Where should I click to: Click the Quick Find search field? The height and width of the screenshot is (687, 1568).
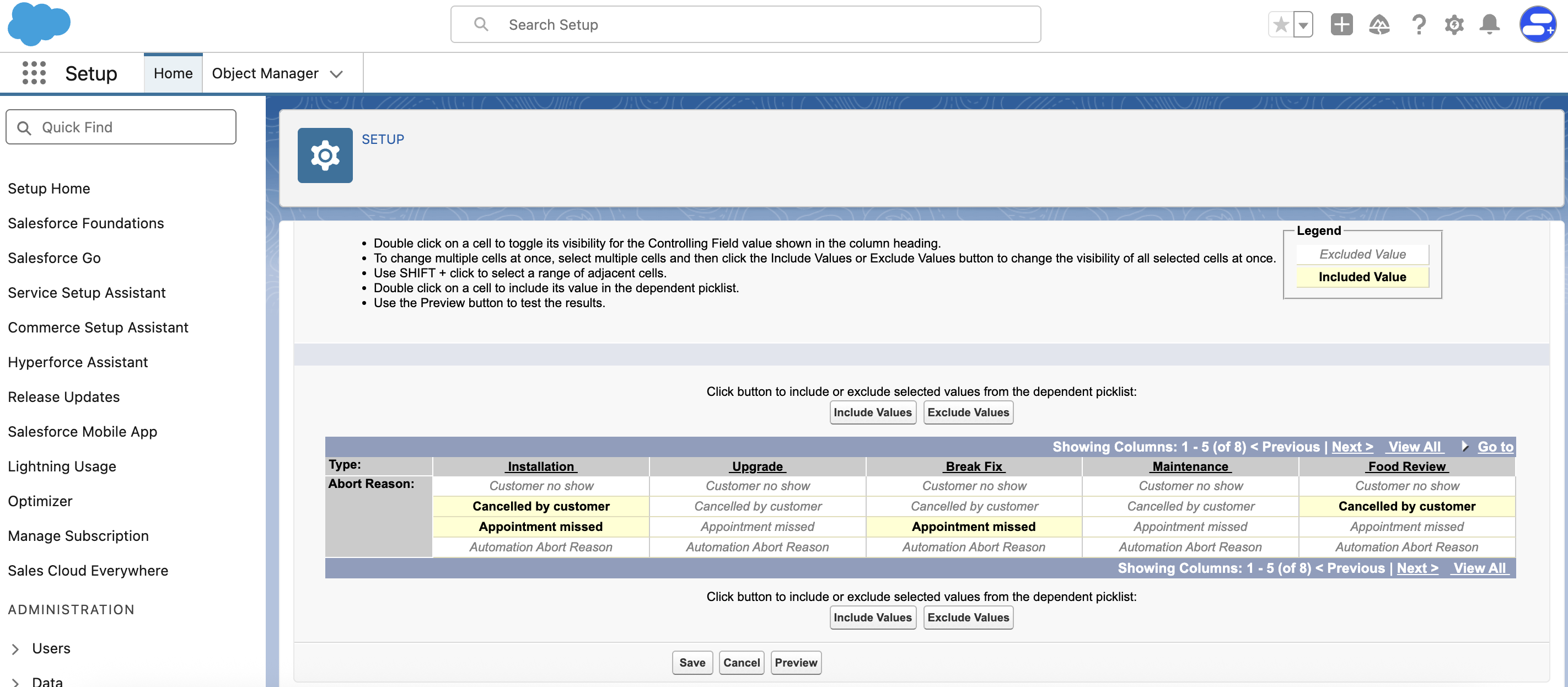[122, 127]
